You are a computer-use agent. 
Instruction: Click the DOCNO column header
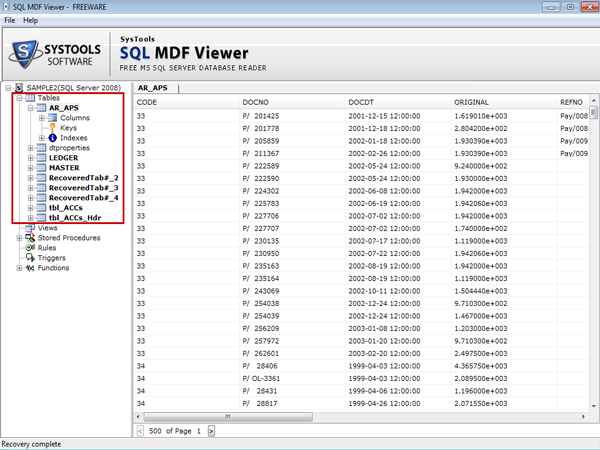(x=292, y=102)
